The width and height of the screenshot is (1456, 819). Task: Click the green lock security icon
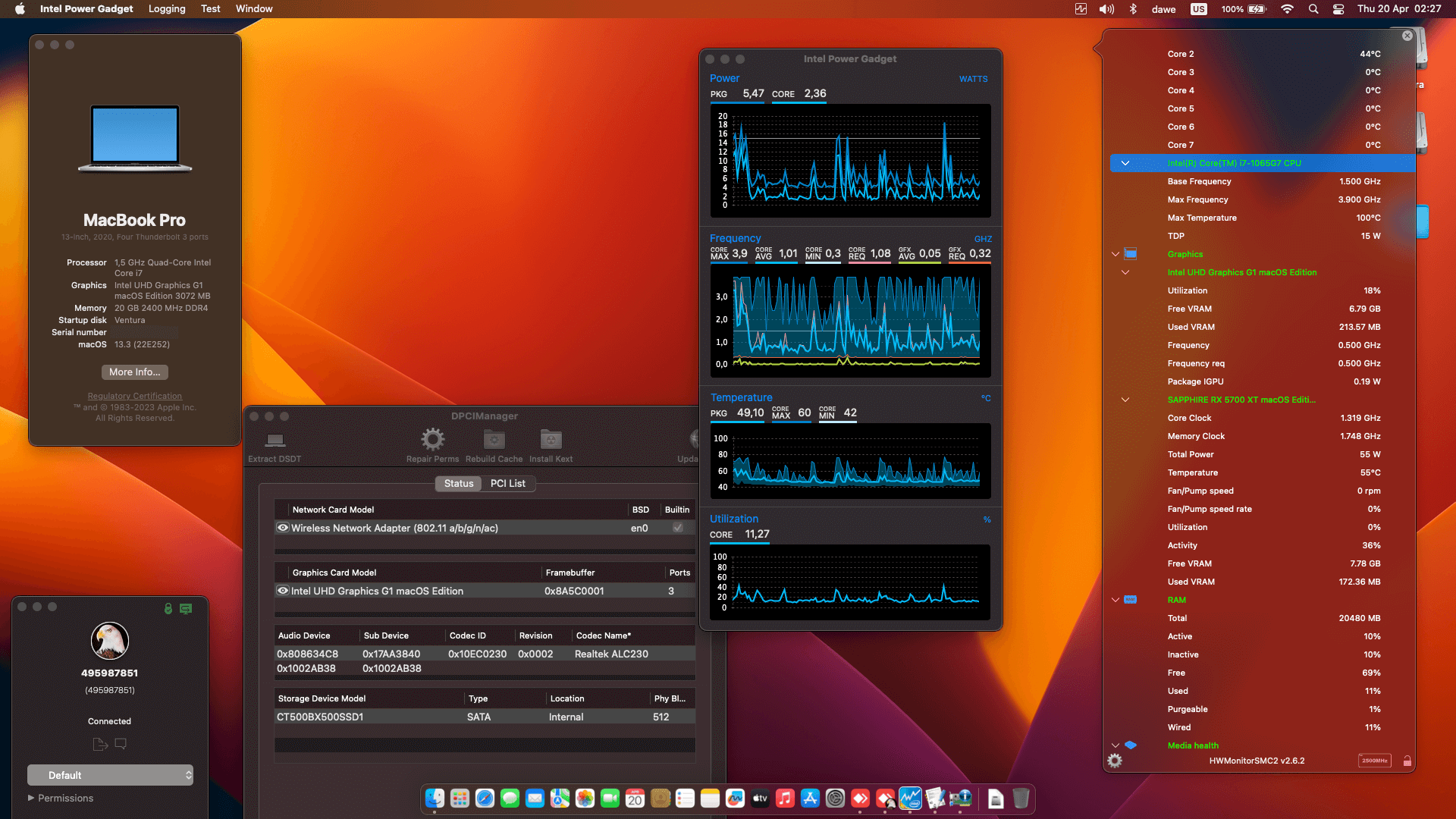click(x=168, y=608)
